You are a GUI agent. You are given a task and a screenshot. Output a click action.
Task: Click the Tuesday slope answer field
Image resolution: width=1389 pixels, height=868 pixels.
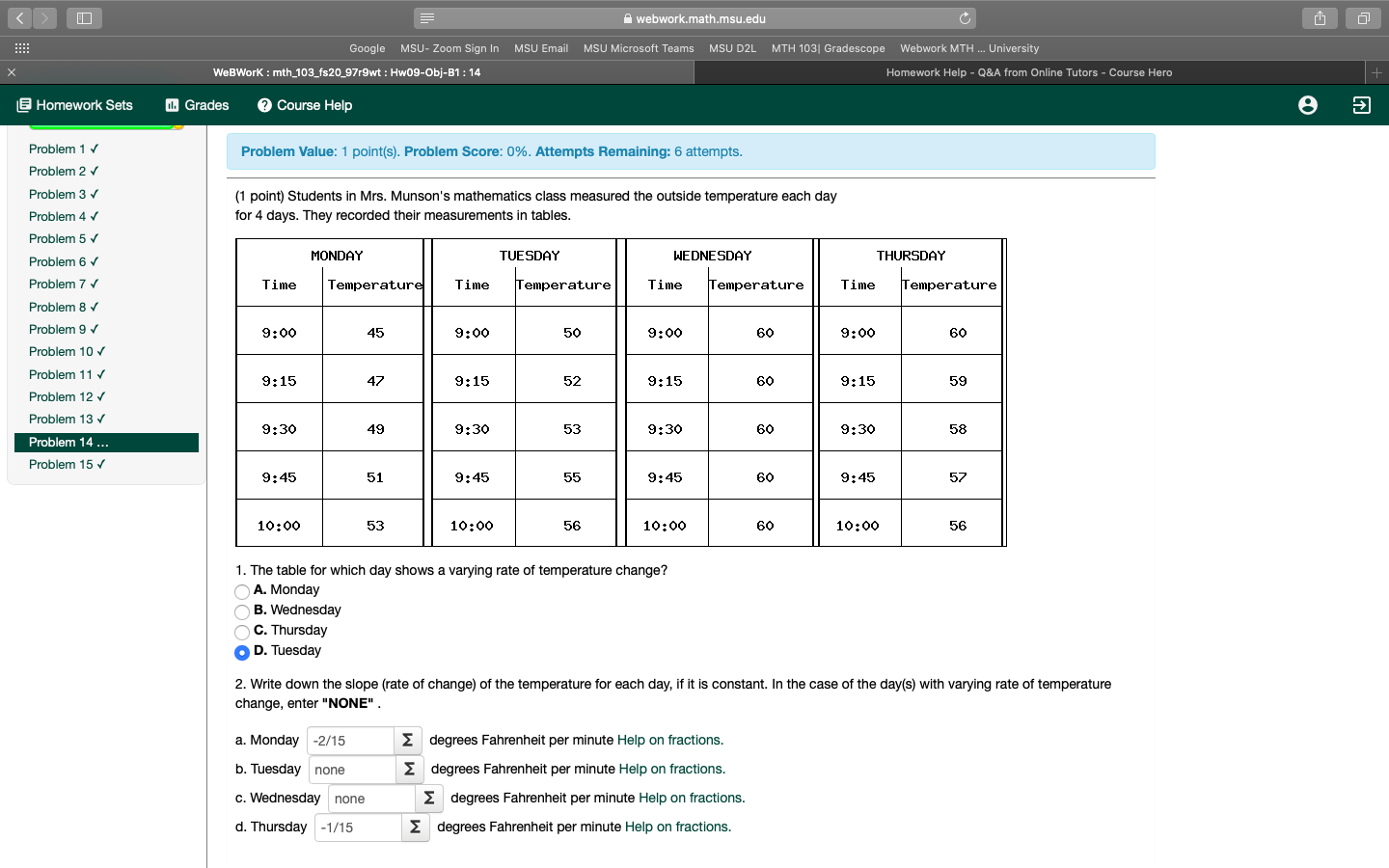tap(351, 770)
